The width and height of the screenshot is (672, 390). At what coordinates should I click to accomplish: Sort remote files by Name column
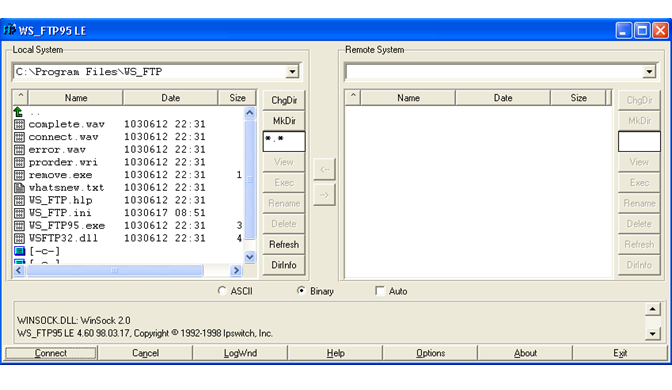pyautogui.click(x=408, y=98)
